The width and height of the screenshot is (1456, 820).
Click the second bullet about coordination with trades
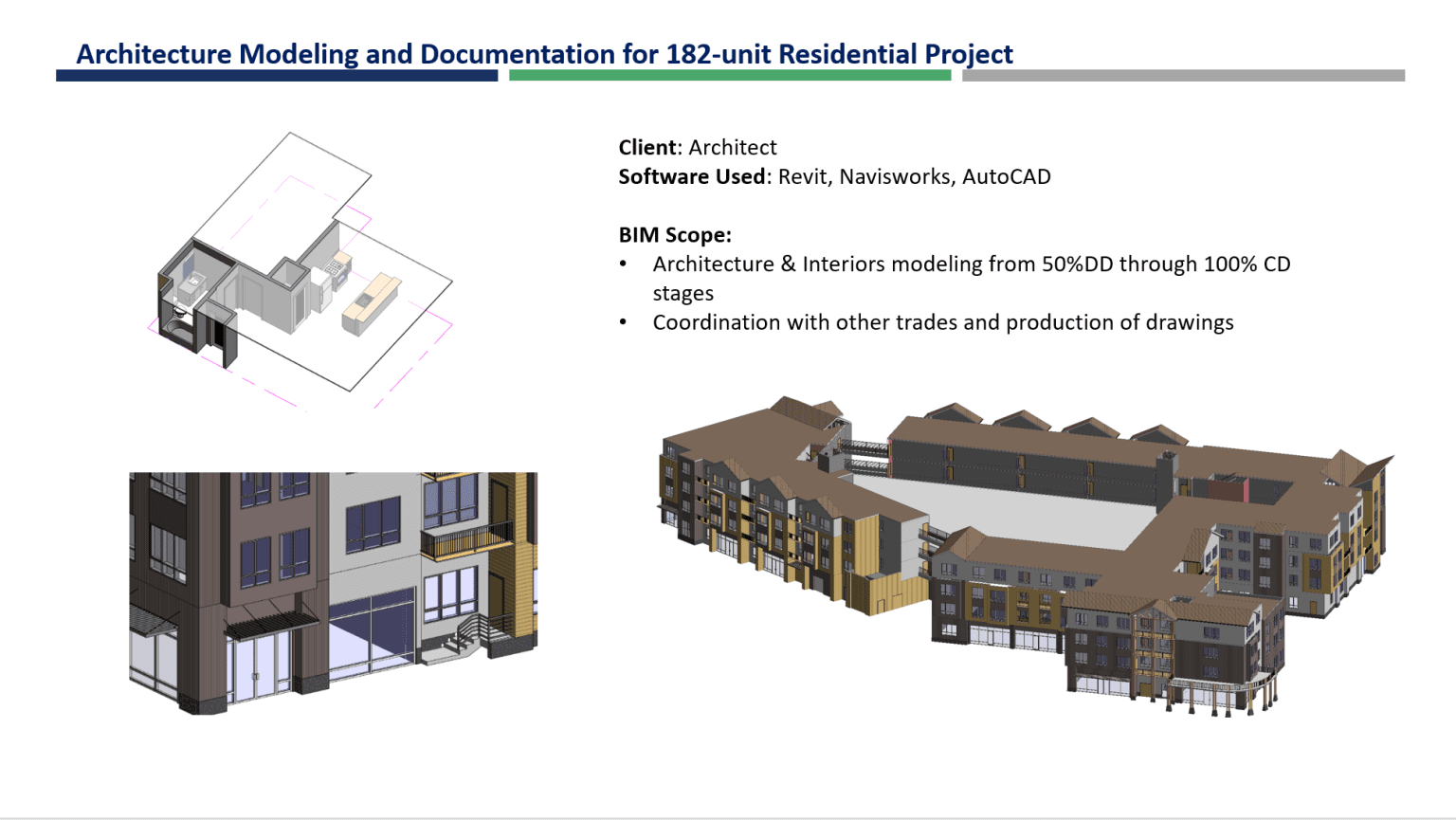(943, 322)
